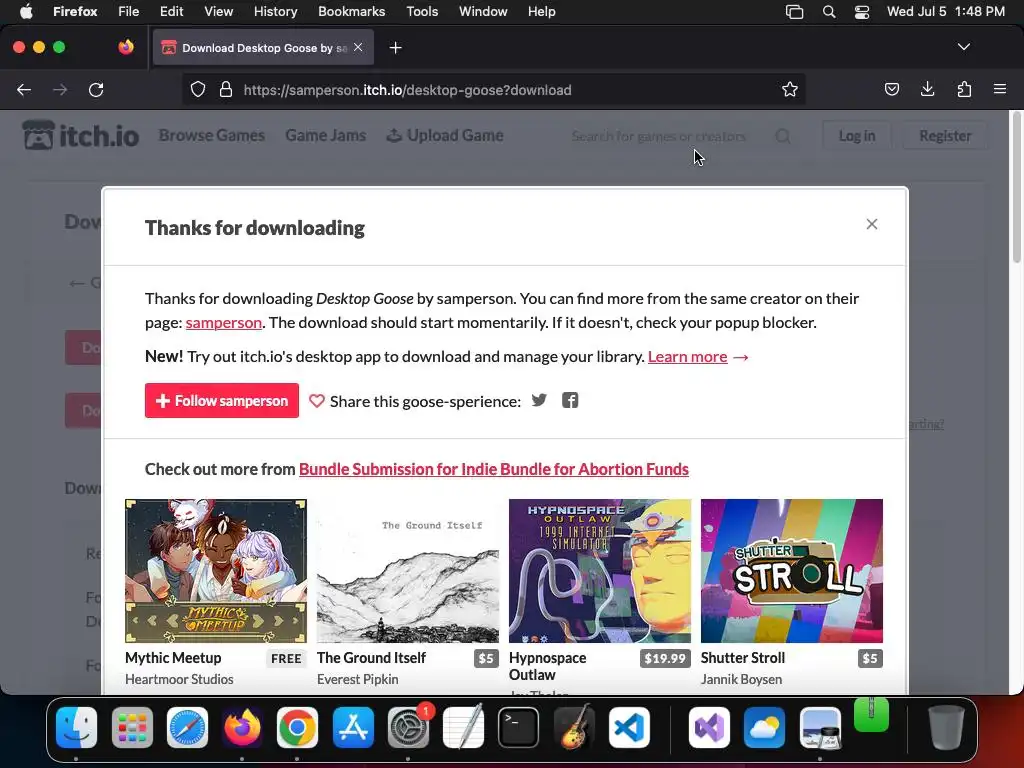Open the extensions puzzle icon
Screen dimensions: 1024x768
coord(964,89)
